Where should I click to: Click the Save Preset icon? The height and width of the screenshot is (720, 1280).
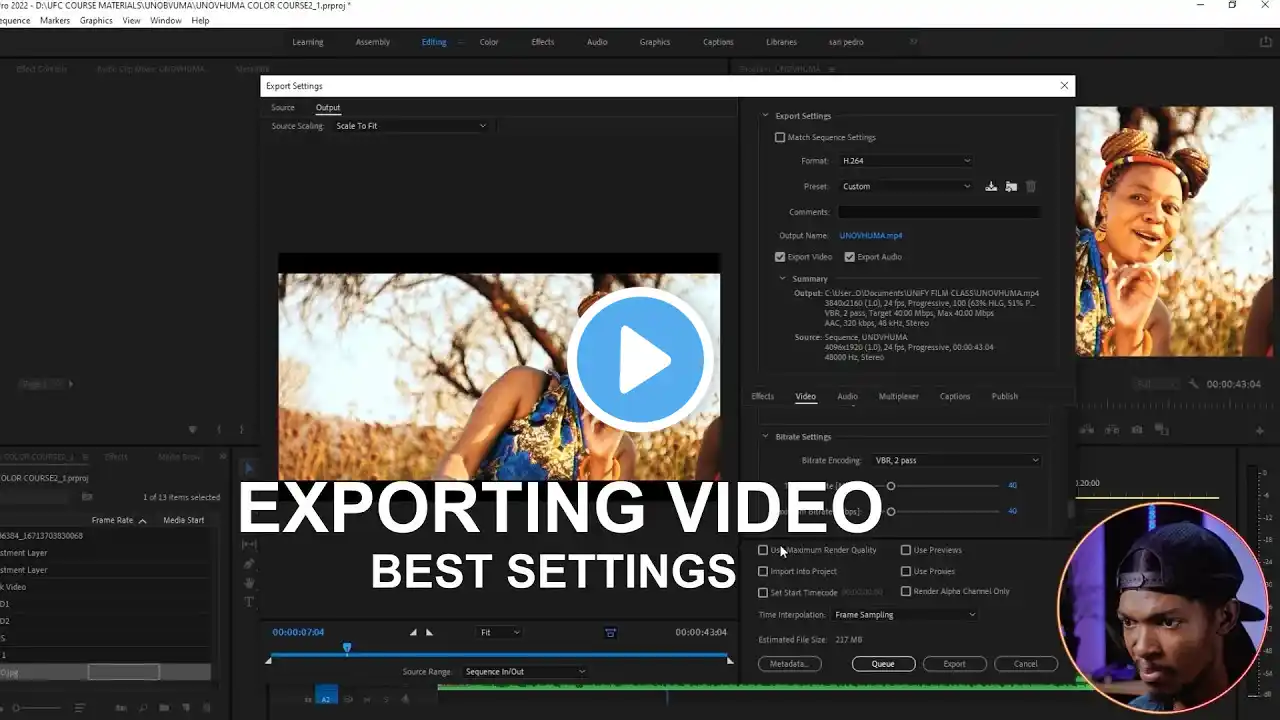coord(991,186)
